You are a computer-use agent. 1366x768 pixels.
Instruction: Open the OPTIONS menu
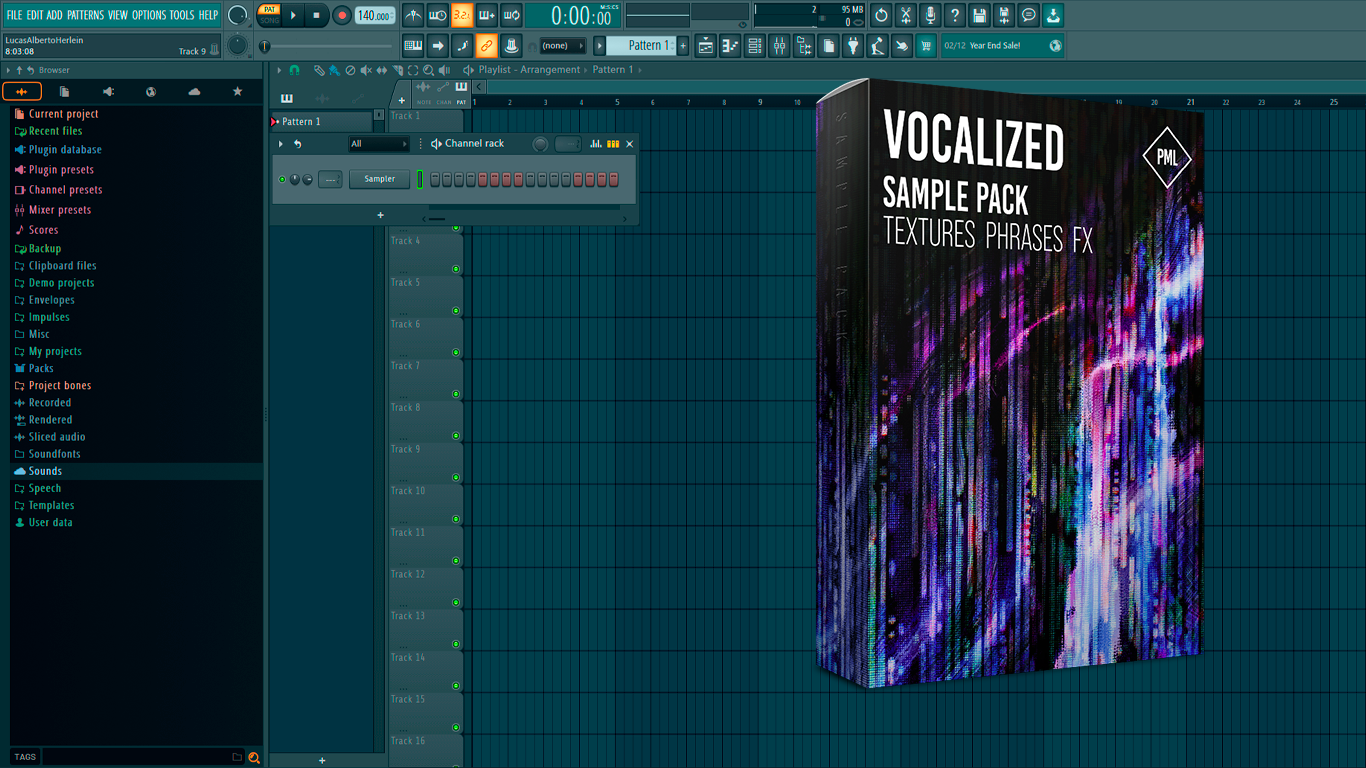click(x=149, y=15)
